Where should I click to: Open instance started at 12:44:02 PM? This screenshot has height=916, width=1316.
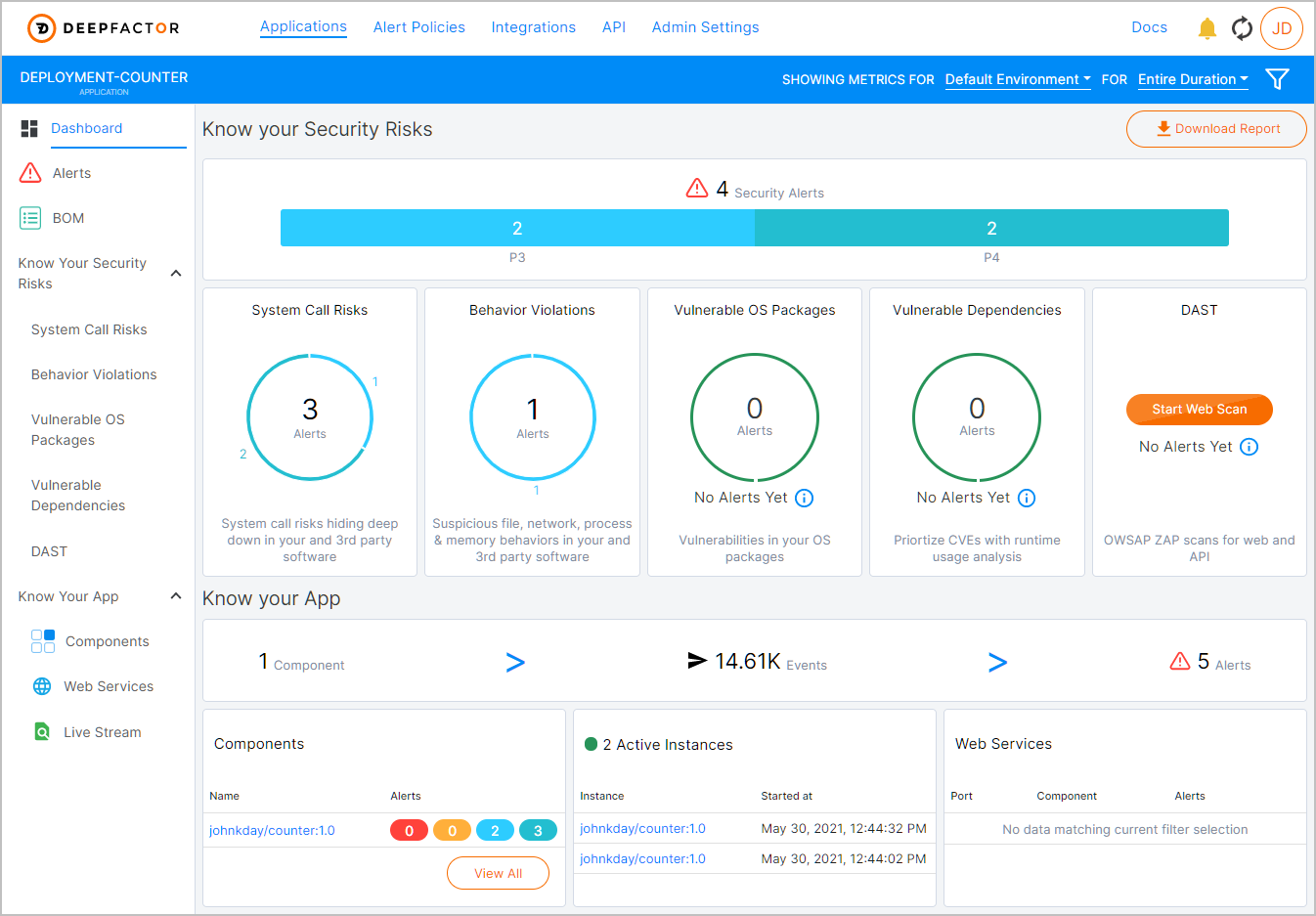coord(642,859)
